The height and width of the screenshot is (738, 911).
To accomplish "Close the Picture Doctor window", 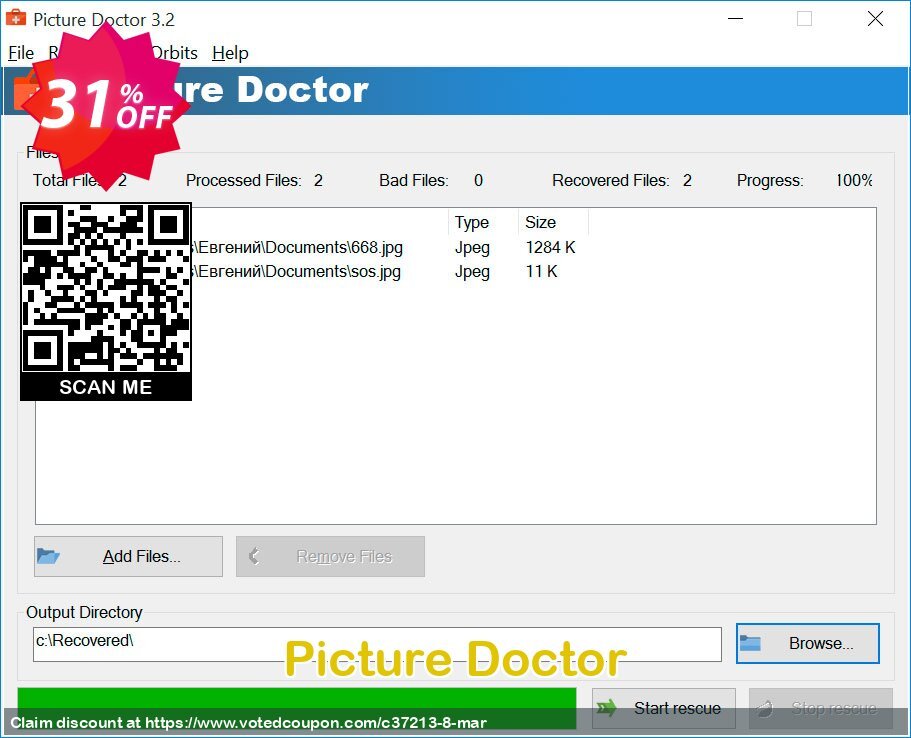I will tap(875, 19).
